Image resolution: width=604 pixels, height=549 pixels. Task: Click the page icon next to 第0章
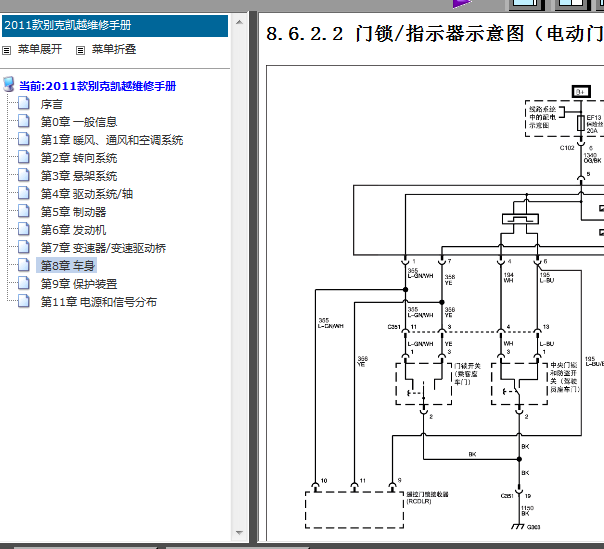(24, 121)
